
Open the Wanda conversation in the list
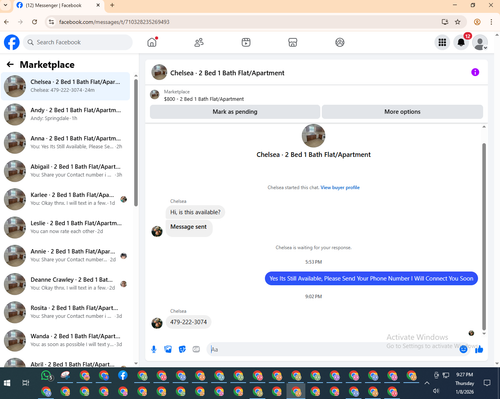66,340
